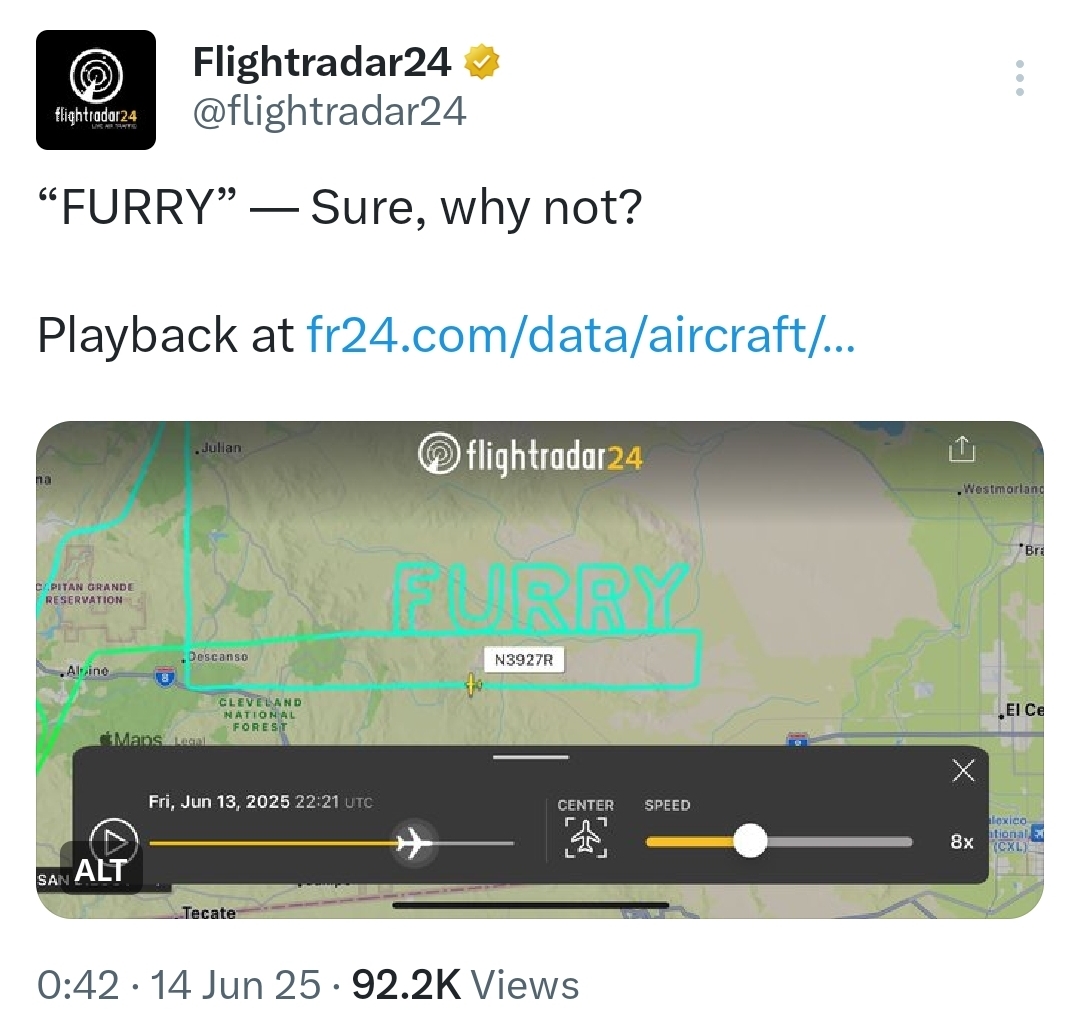1080x1033 pixels.
Task: Show the ALT image description badge
Action: pyautogui.click(x=101, y=870)
